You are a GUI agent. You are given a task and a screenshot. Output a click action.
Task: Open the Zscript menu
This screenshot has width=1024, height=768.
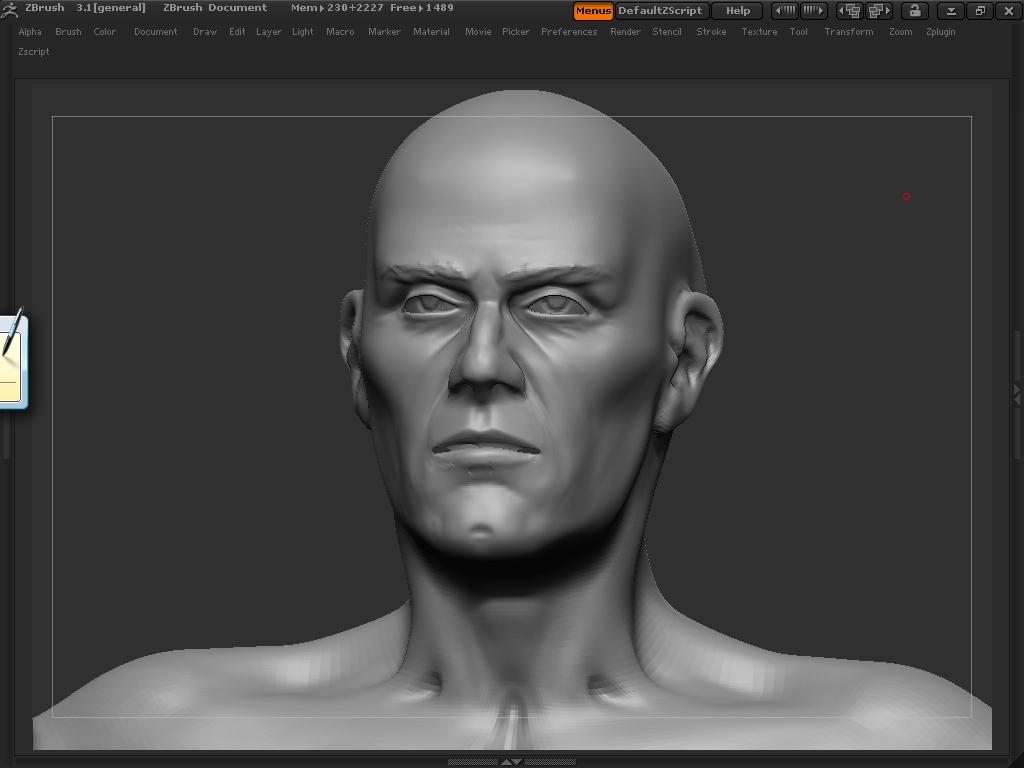34,52
